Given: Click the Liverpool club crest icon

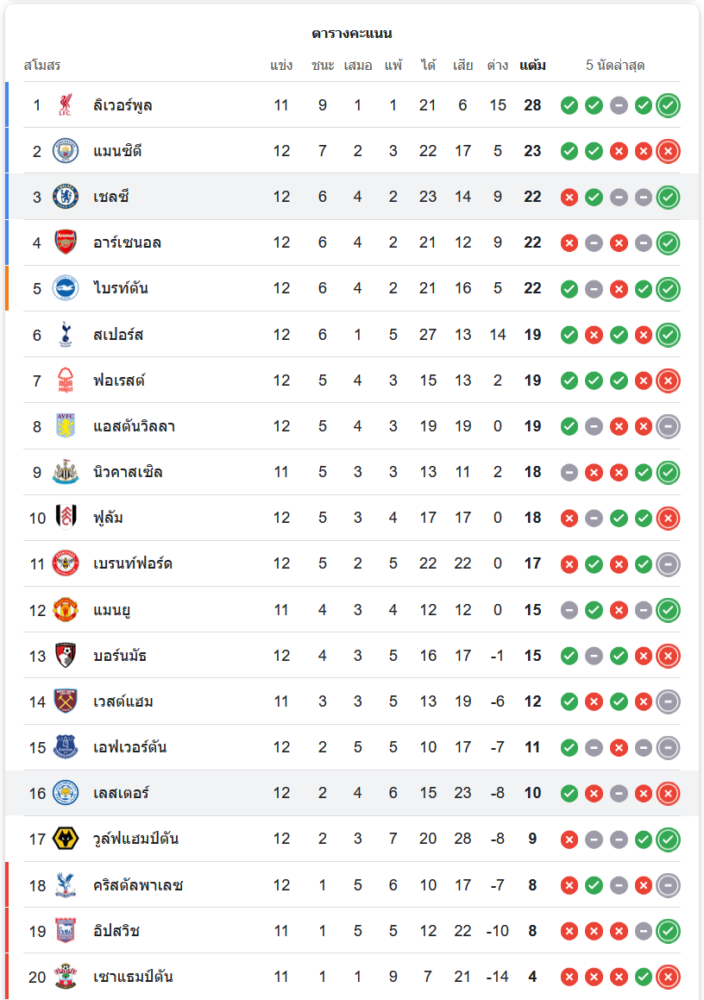Looking at the screenshot, I should click(65, 105).
